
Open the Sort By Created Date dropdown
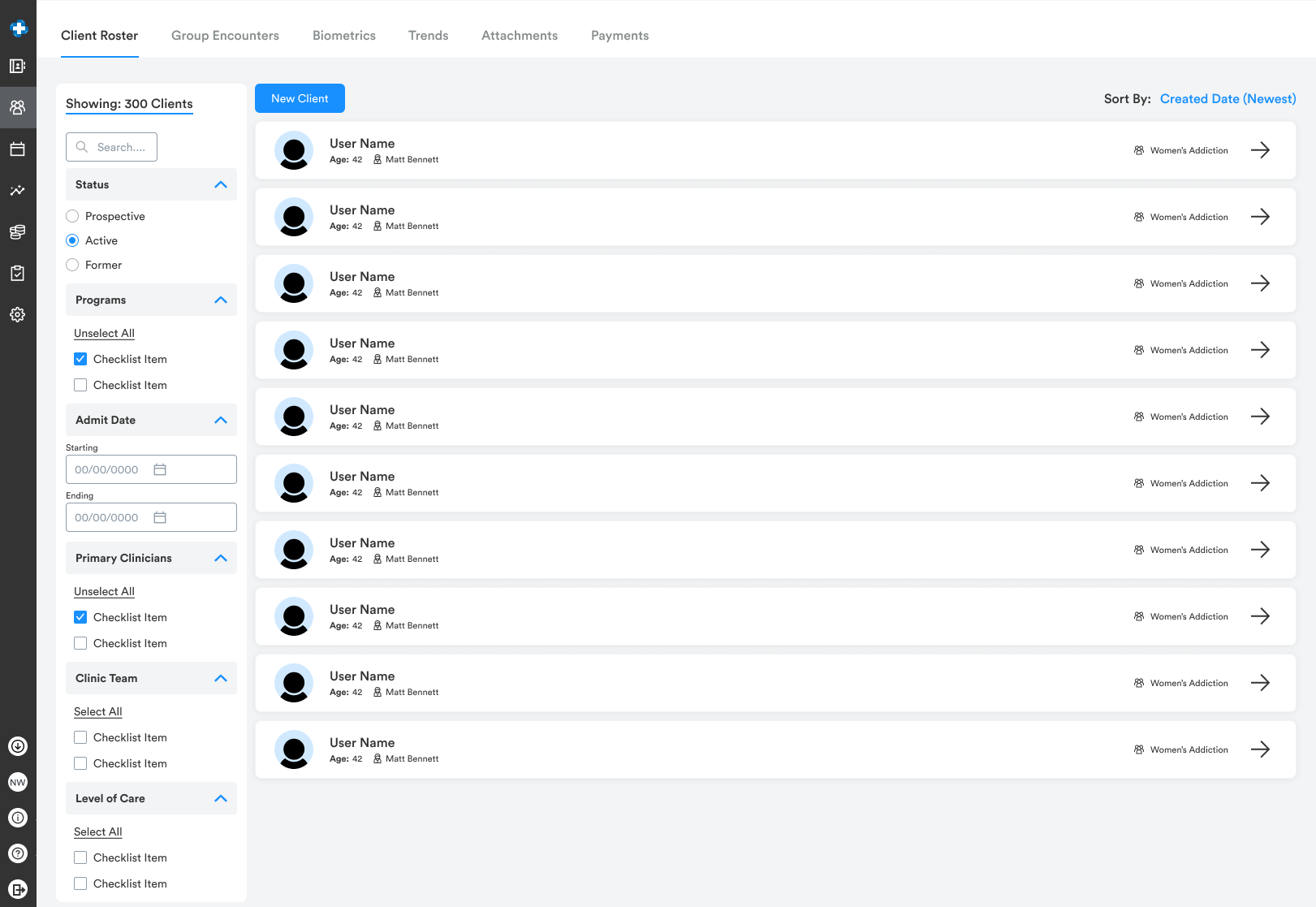point(1228,99)
